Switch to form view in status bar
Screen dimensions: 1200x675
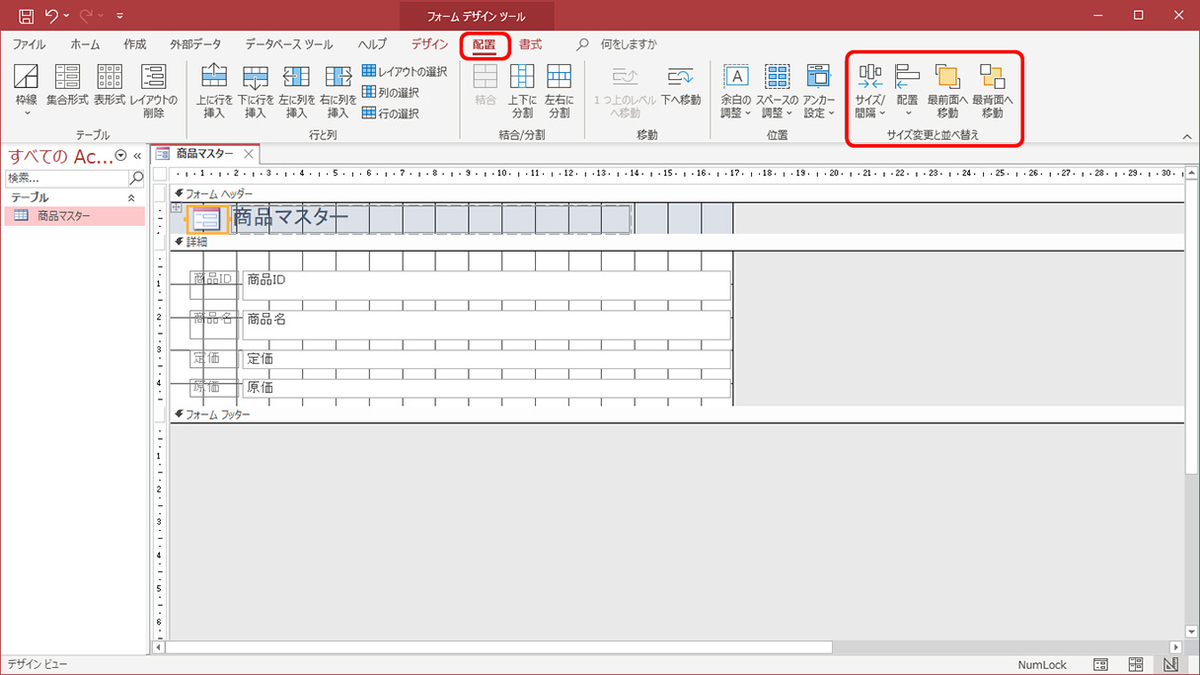point(1100,665)
